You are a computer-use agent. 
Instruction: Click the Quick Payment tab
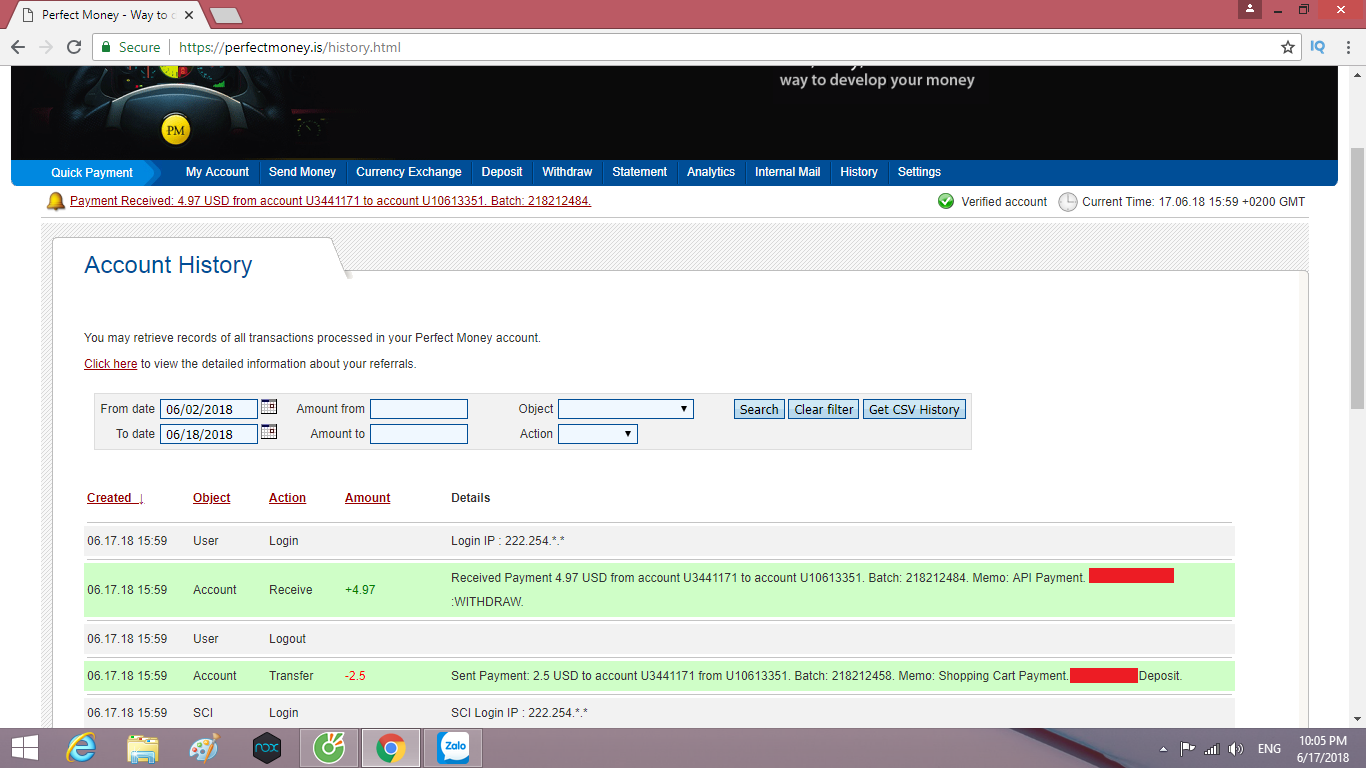92,173
